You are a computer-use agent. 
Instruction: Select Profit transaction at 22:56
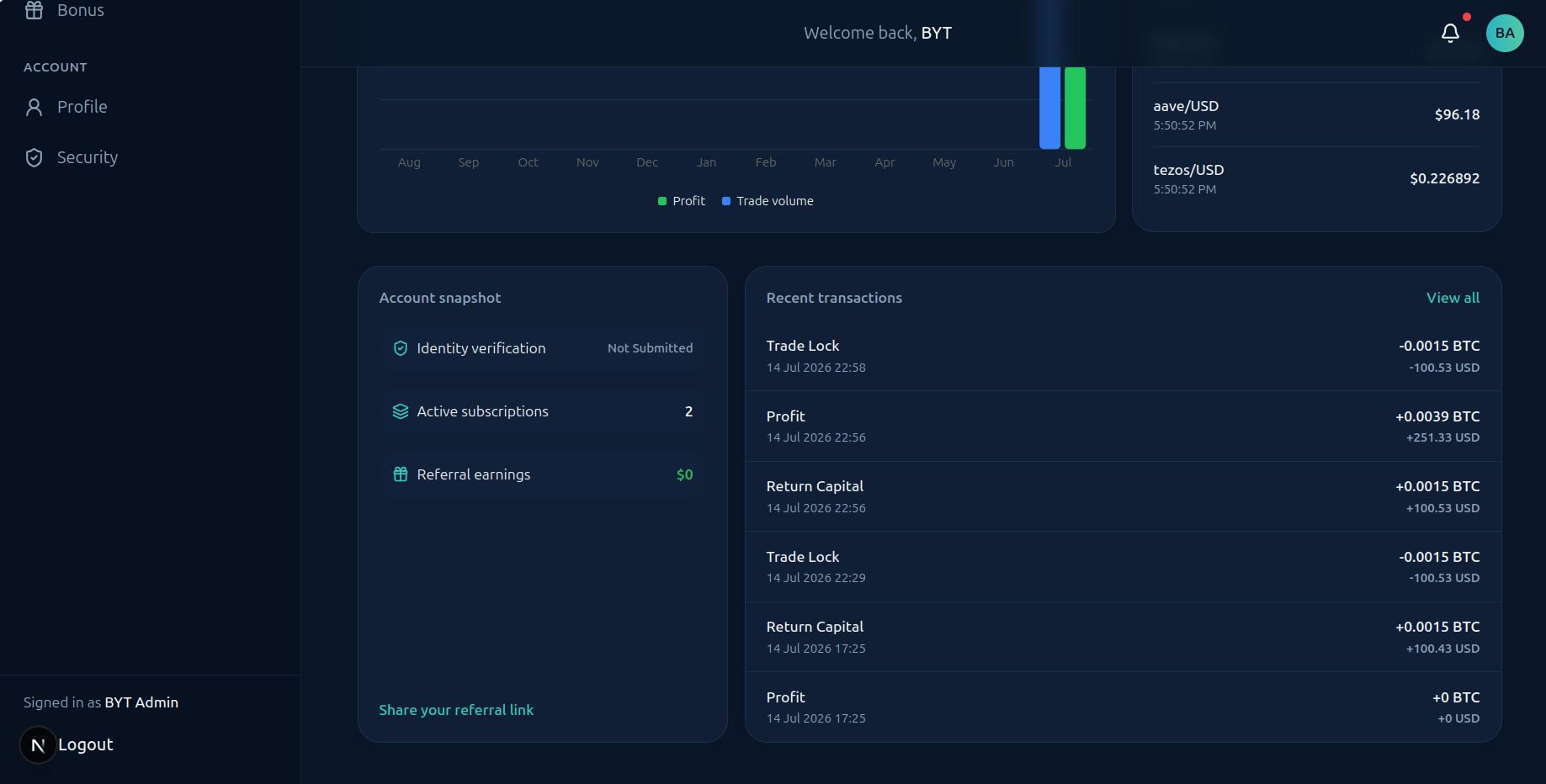tap(1123, 426)
